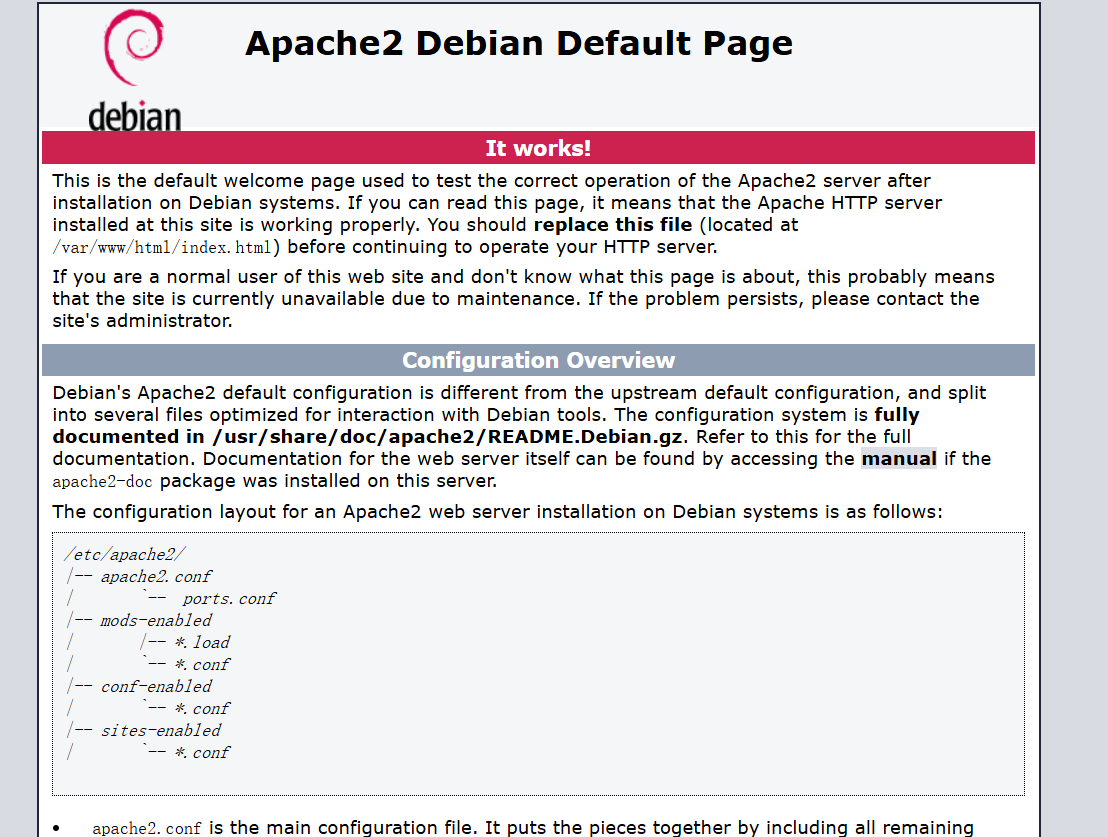The width and height of the screenshot is (1108, 837).
Task: Click the bold 'replace this file' text
Action: point(613,225)
